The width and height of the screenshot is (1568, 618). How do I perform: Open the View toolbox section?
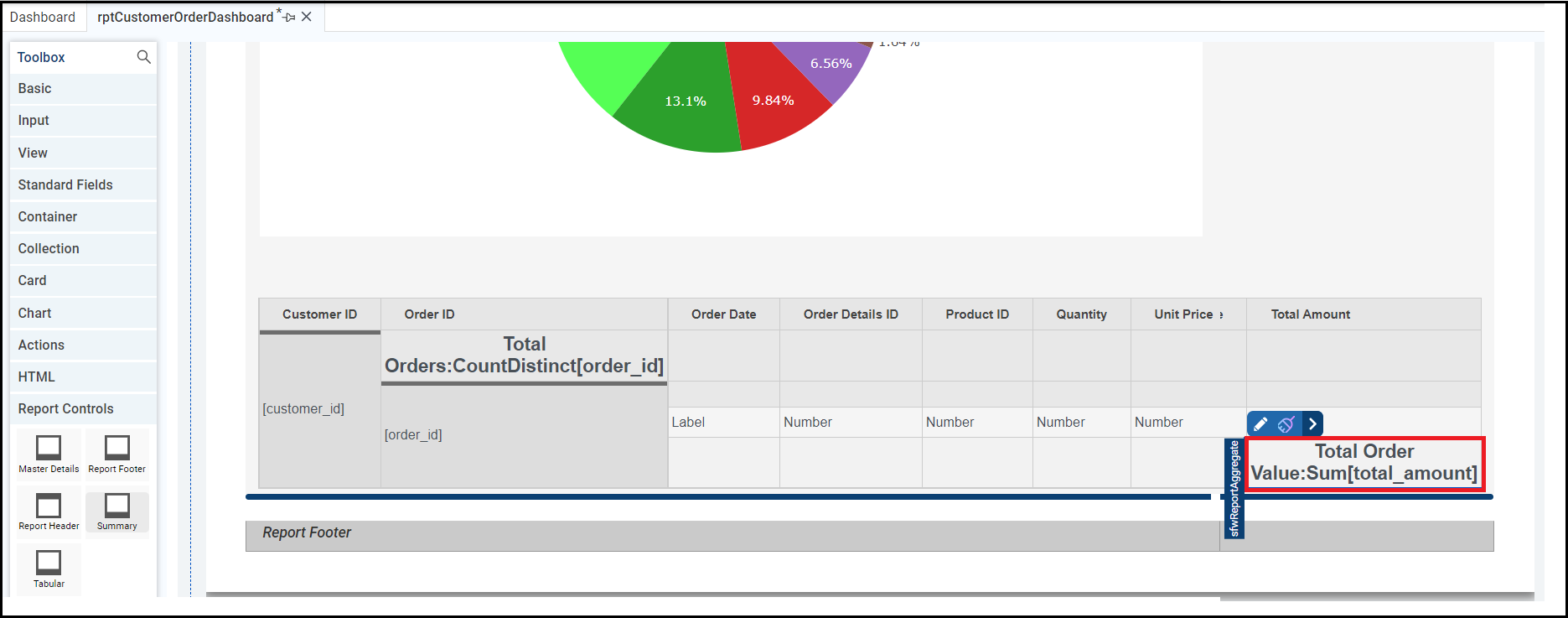[83, 153]
